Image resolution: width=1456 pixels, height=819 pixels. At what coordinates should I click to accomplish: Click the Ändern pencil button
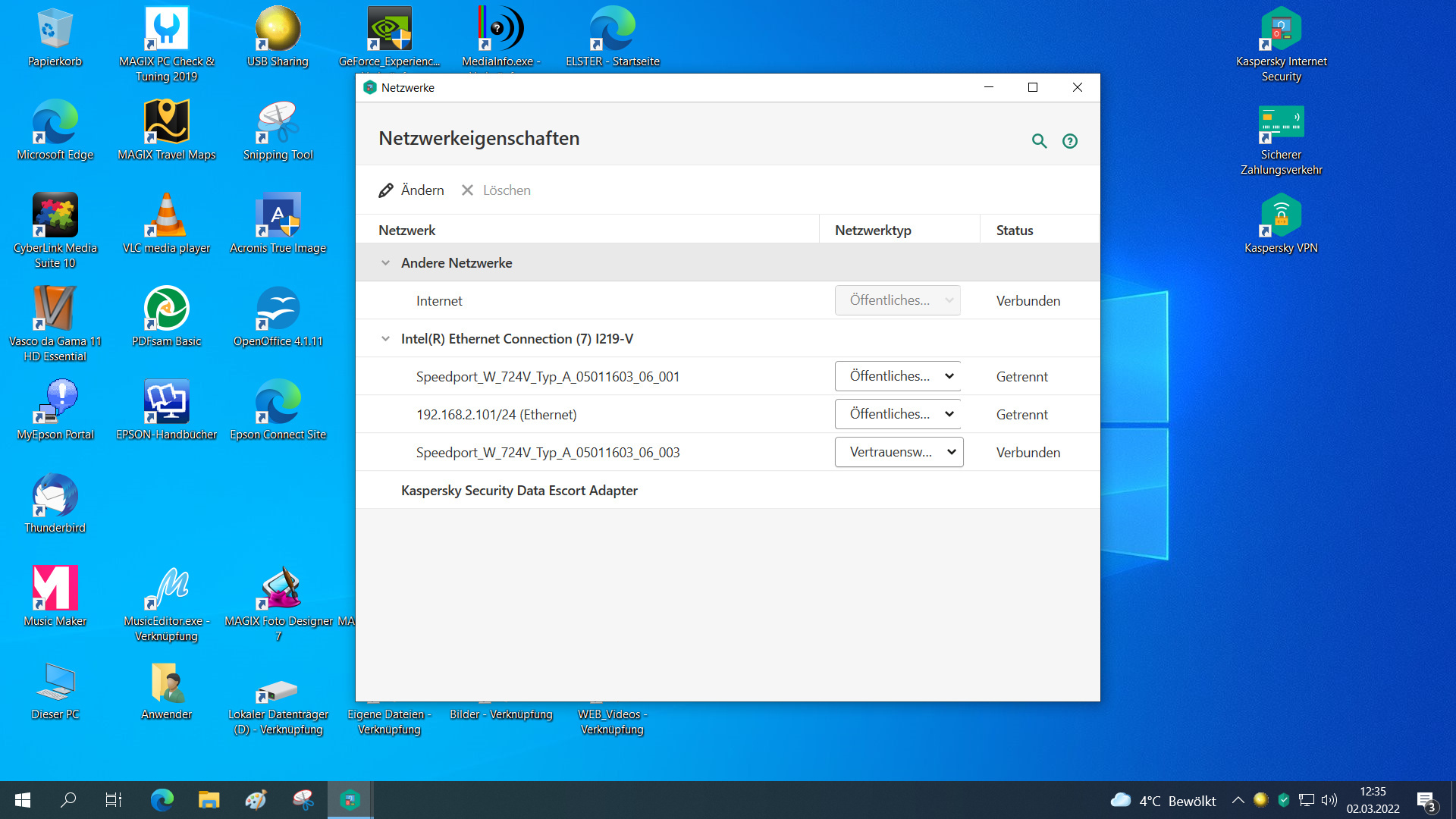(x=411, y=190)
